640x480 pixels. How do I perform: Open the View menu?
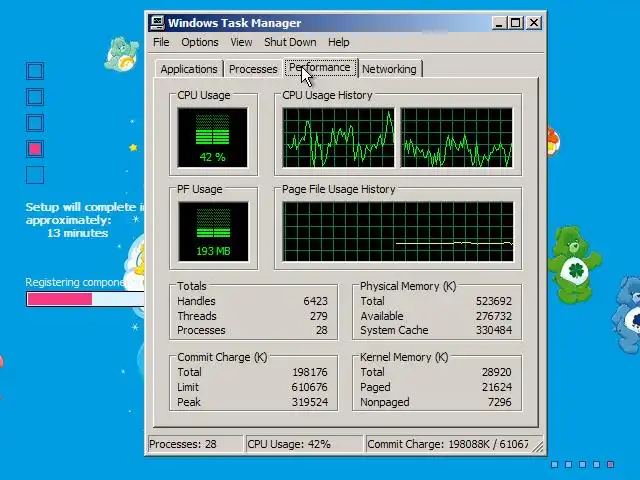coord(241,42)
